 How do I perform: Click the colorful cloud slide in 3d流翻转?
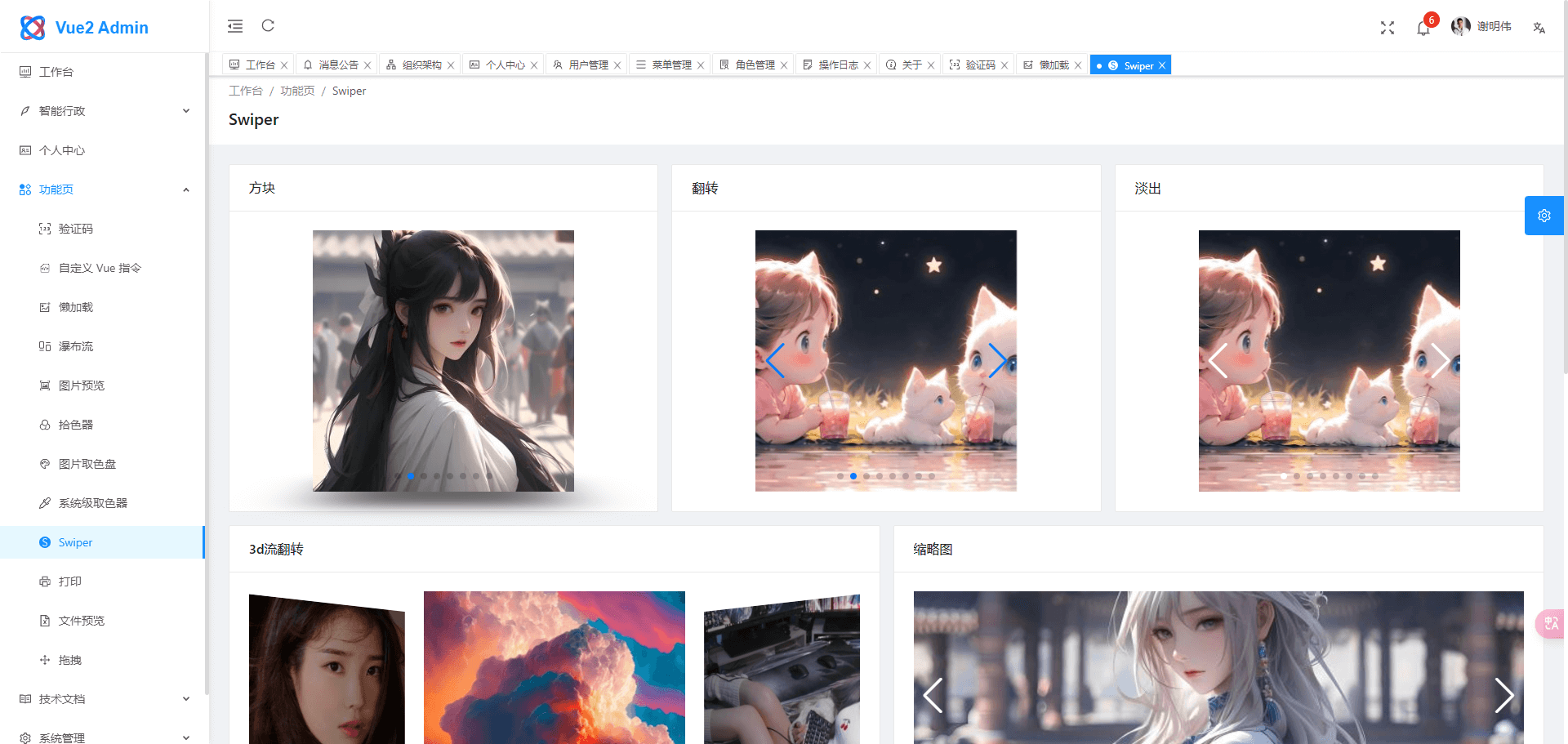[555, 667]
